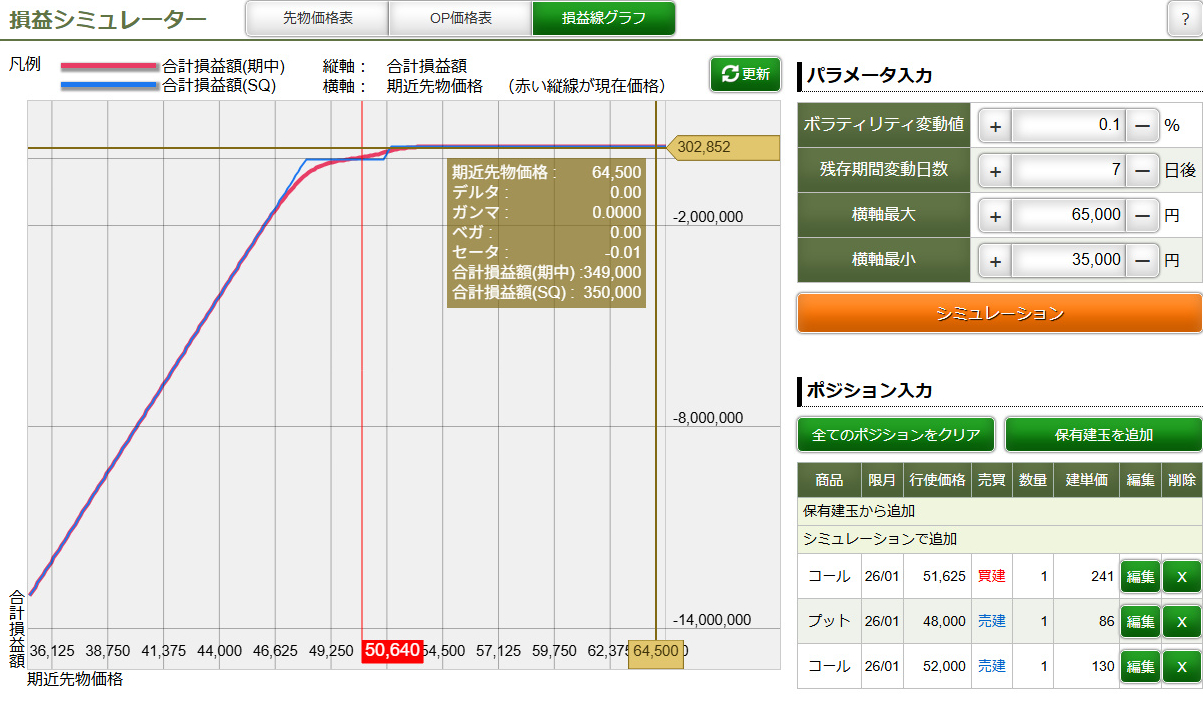Edit the 51,625 call position
Viewport: 1203px width, 728px height.
[x=1140, y=577]
